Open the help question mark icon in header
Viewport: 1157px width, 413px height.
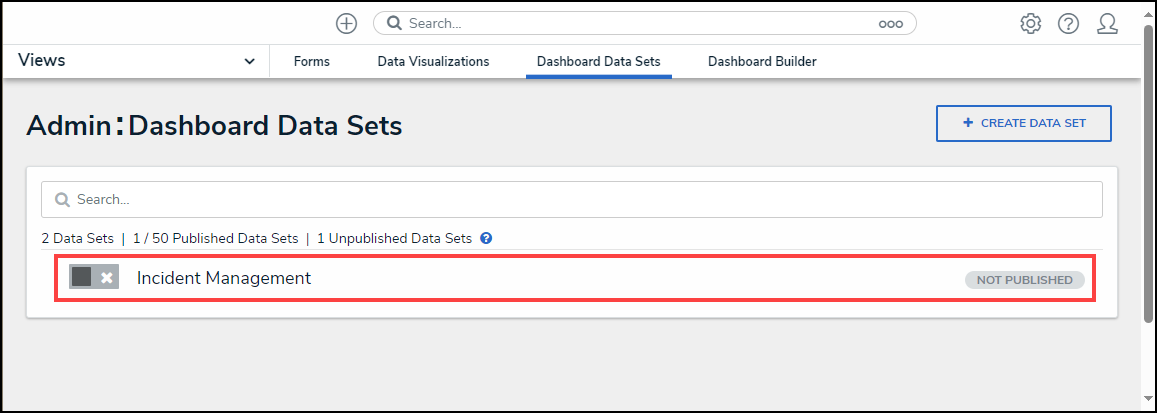[x=1068, y=24]
